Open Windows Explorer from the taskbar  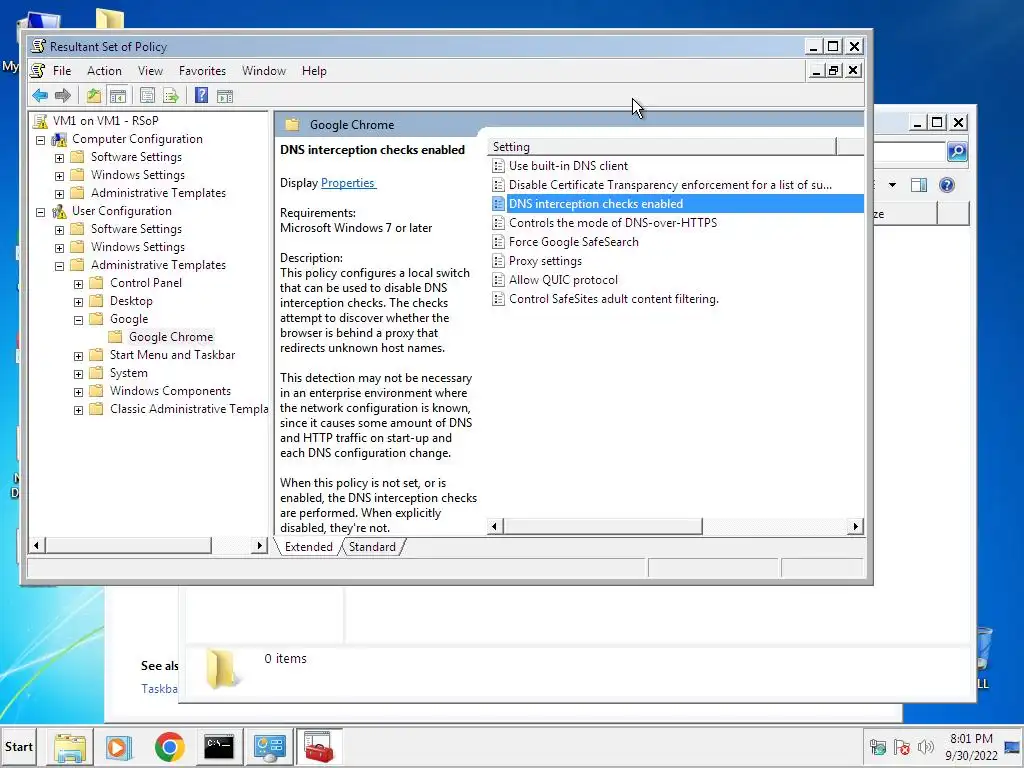pos(70,747)
